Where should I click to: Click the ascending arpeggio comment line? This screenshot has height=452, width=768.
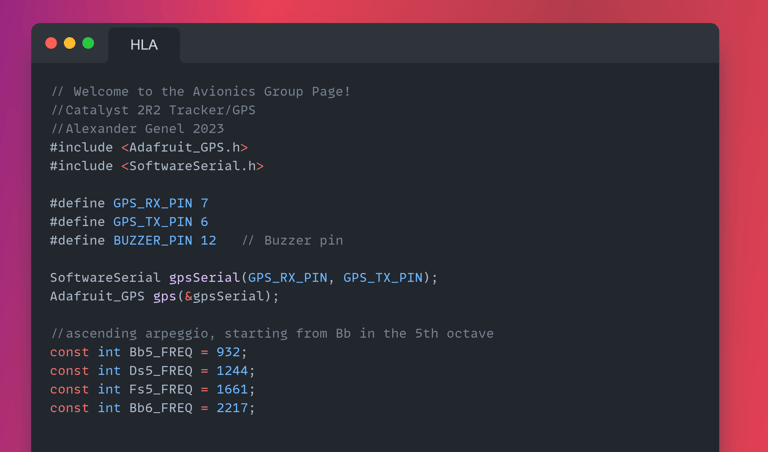(271, 333)
